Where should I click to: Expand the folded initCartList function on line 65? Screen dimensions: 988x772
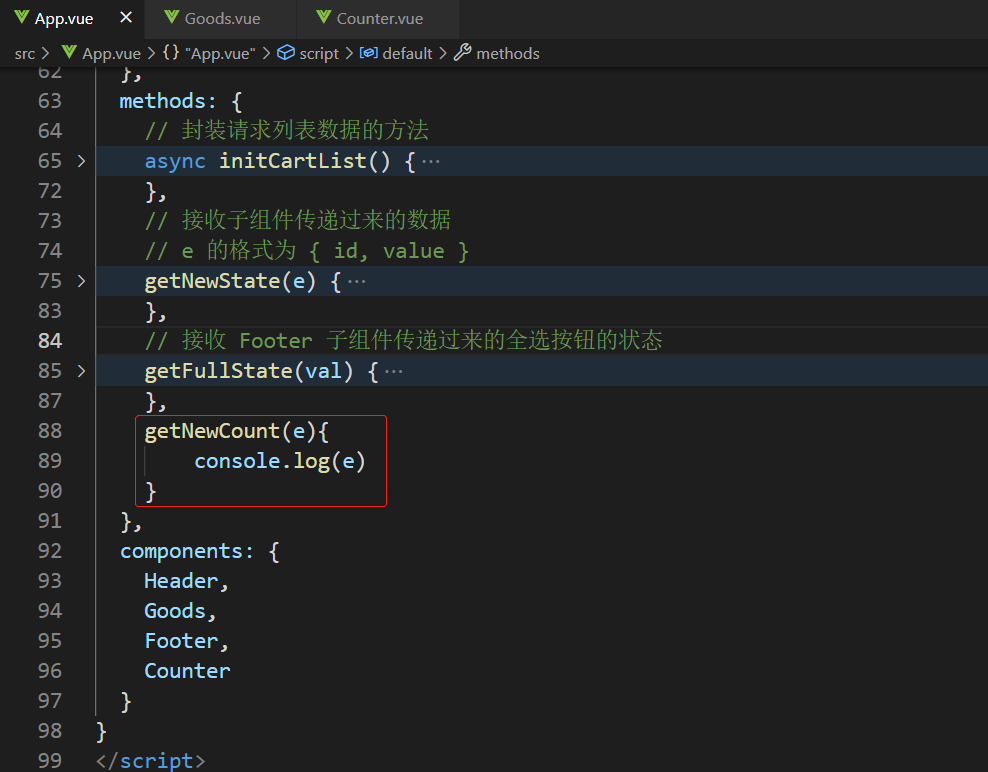coord(81,161)
